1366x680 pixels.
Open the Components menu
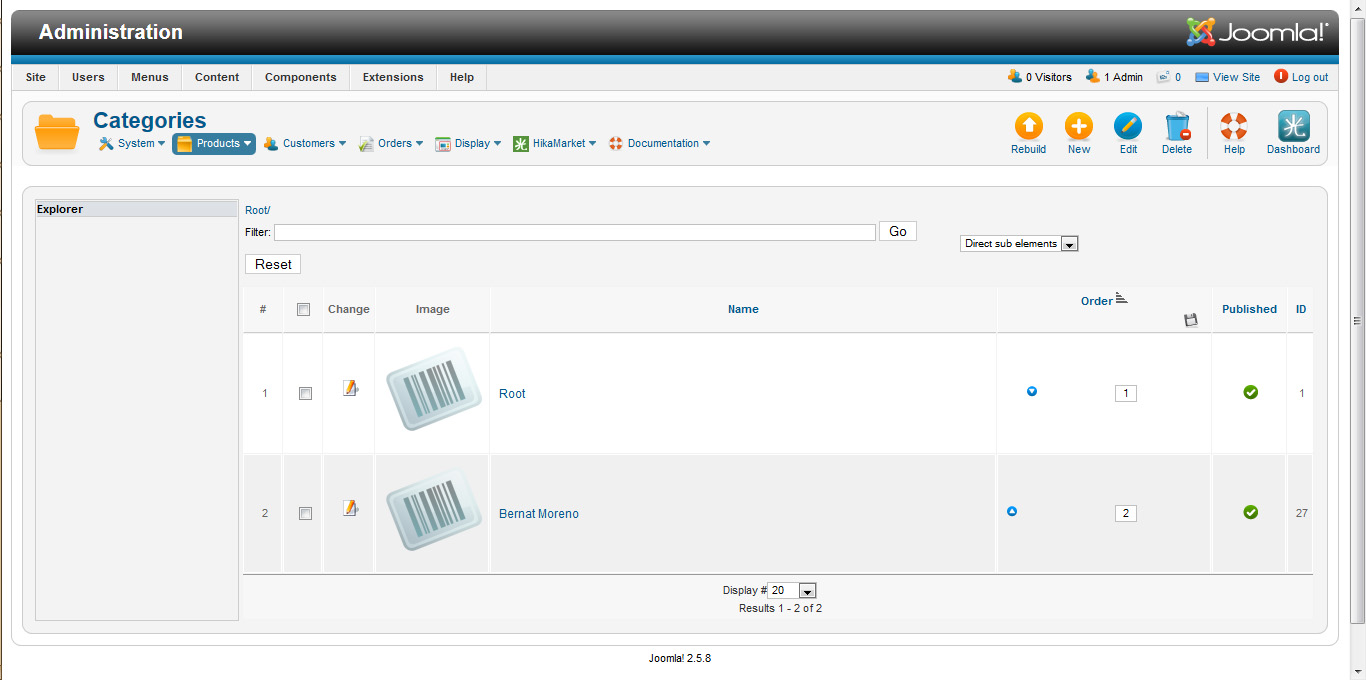301,77
